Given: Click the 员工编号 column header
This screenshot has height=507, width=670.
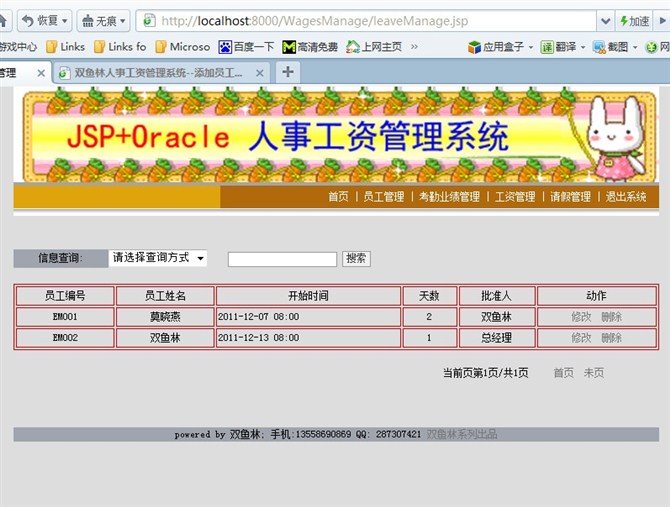Looking at the screenshot, I should point(65,296).
